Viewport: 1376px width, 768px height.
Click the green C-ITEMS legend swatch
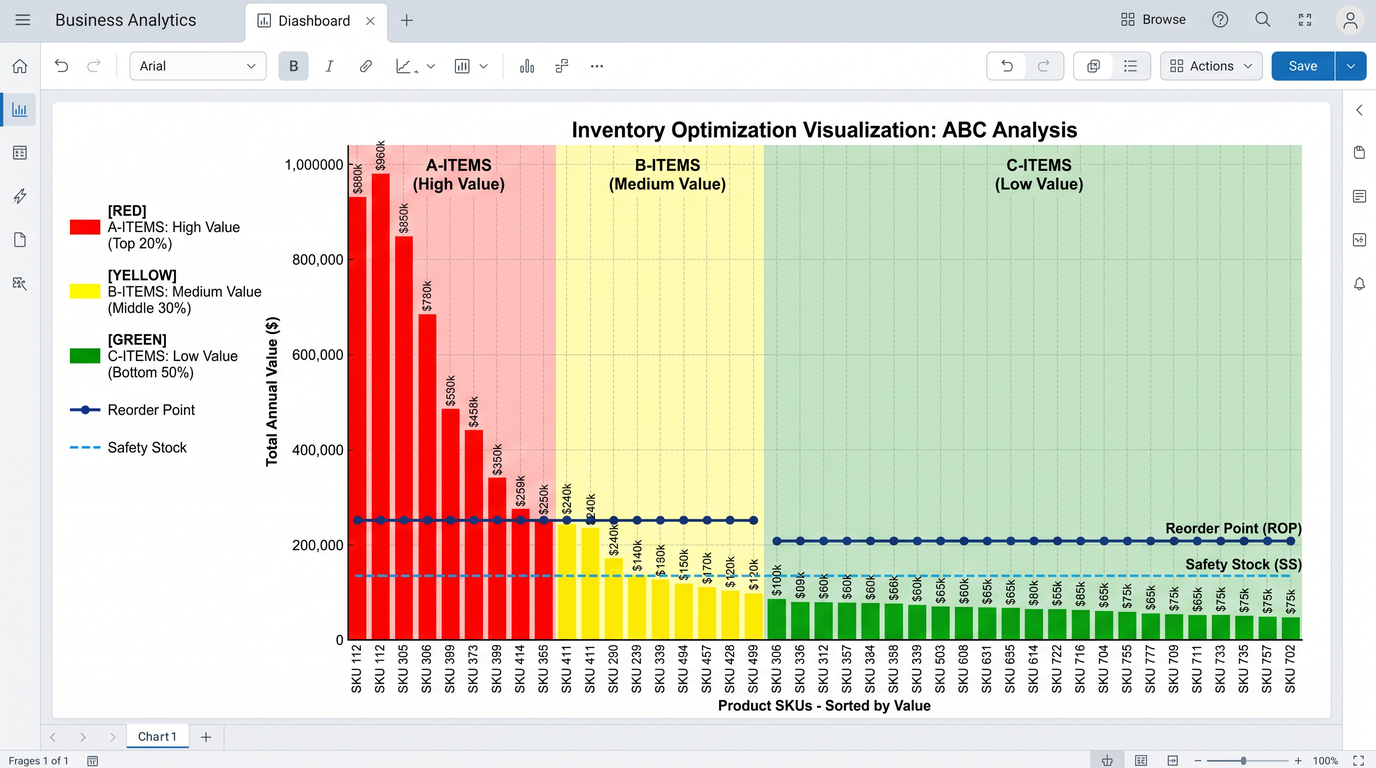[x=85, y=356]
